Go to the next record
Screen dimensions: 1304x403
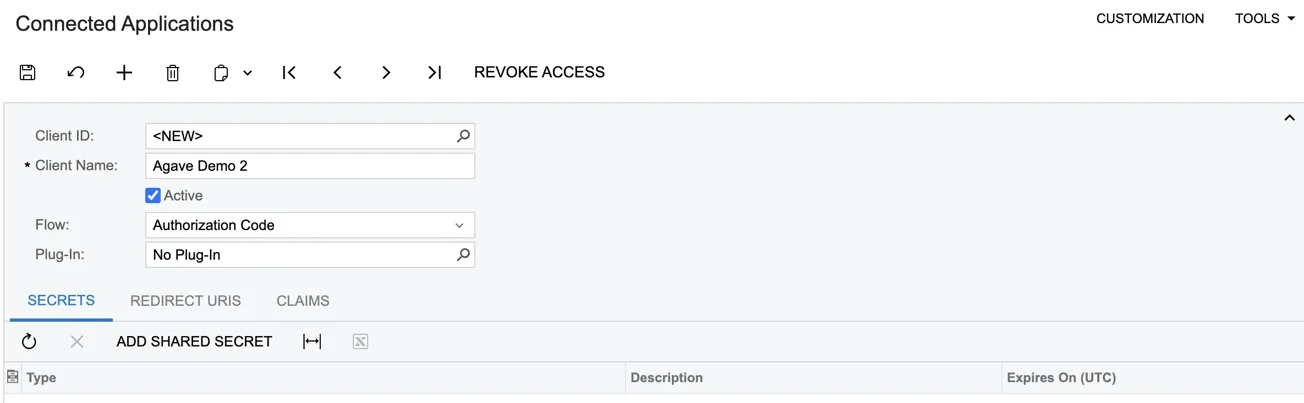click(x=386, y=72)
